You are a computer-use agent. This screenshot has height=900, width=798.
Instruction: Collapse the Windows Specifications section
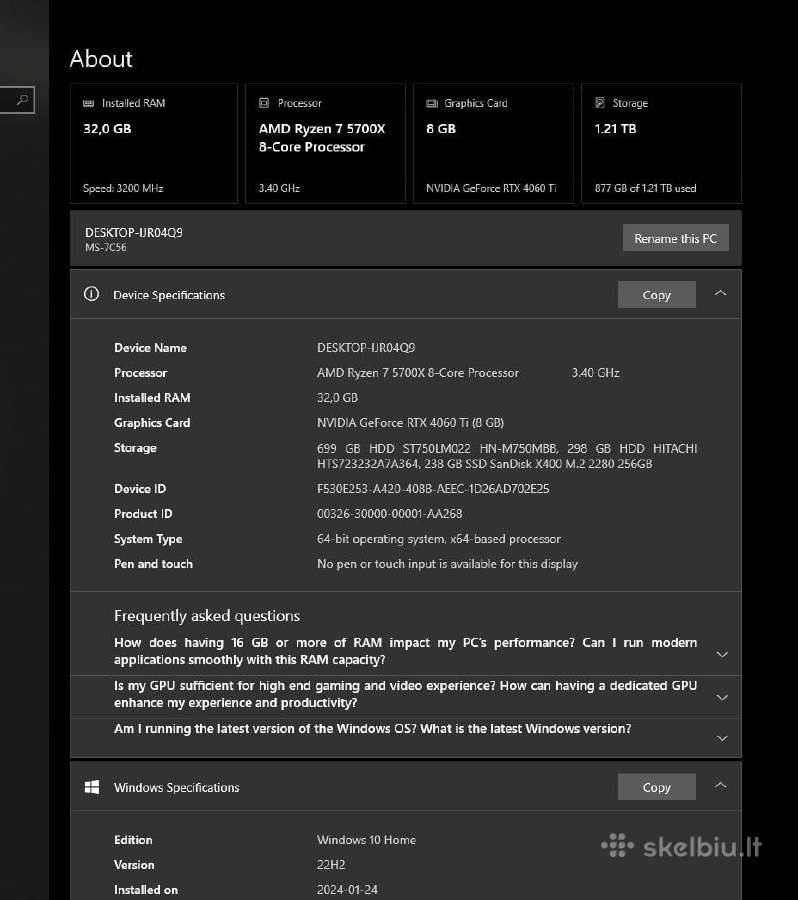pyautogui.click(x=720, y=785)
